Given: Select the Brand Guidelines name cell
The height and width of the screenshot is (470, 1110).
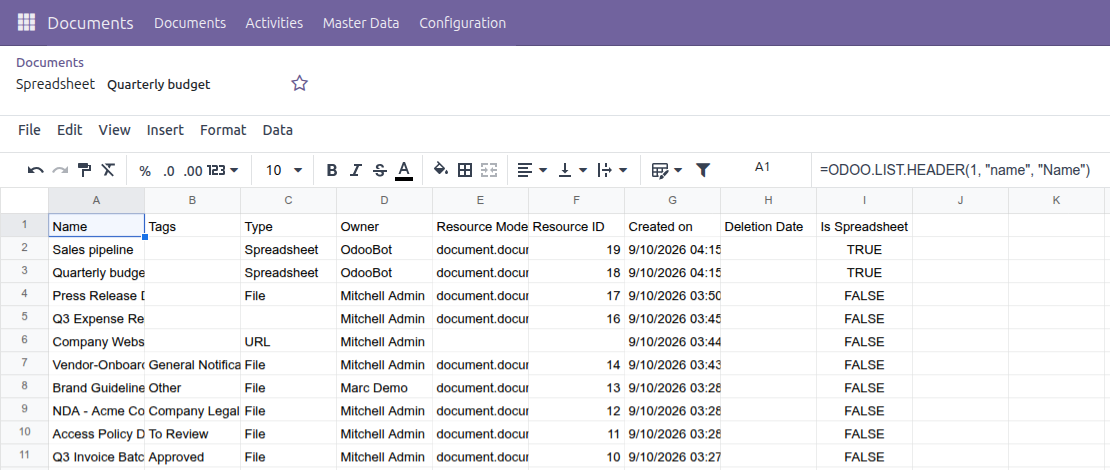Looking at the screenshot, I should [96, 388].
